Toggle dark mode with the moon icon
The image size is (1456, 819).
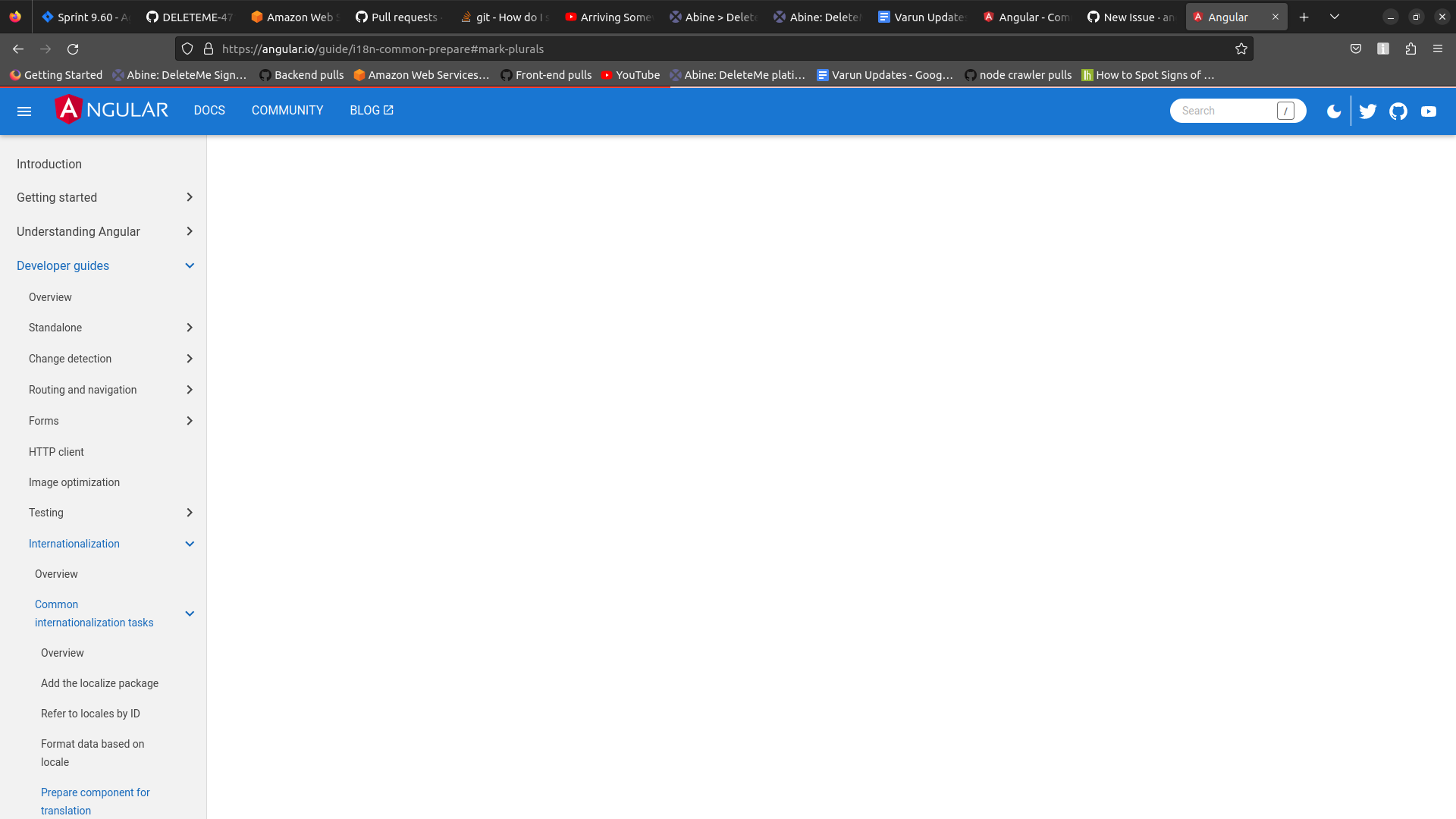[x=1333, y=111]
